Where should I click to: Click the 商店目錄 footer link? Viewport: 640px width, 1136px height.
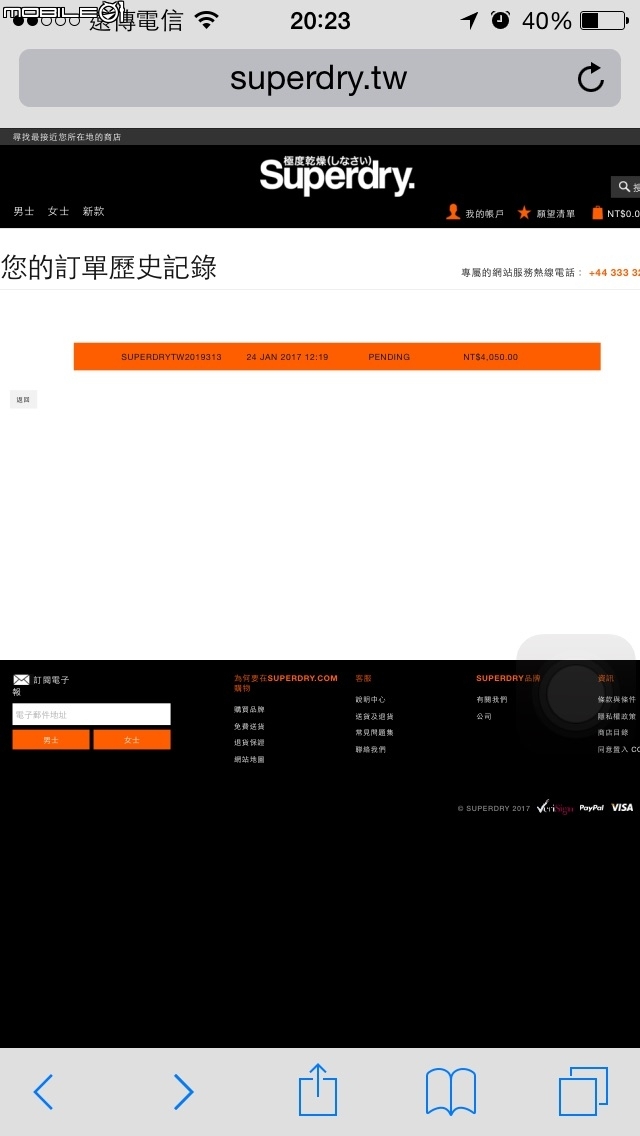coord(613,732)
